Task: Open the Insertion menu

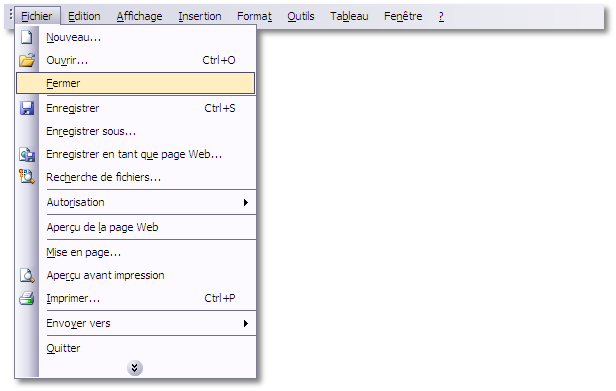Action: point(200,16)
